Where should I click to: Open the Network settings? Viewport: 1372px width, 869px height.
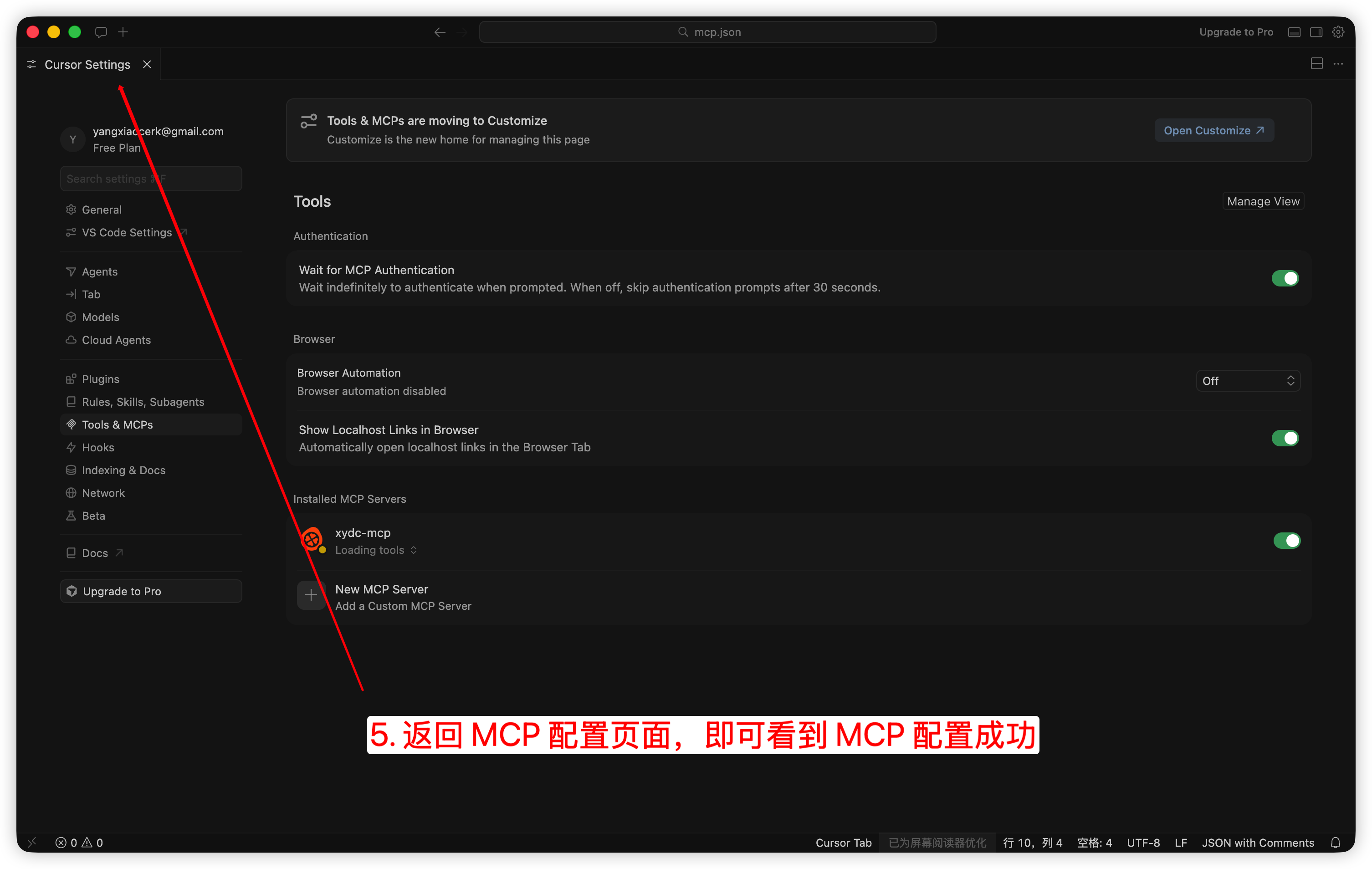click(x=151, y=493)
